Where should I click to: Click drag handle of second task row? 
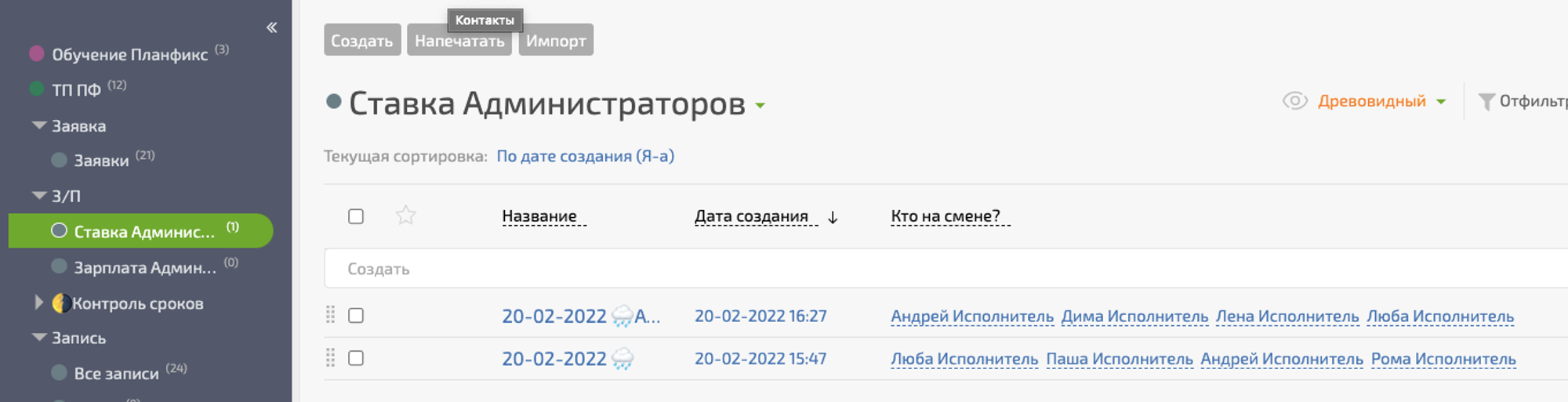click(x=330, y=358)
